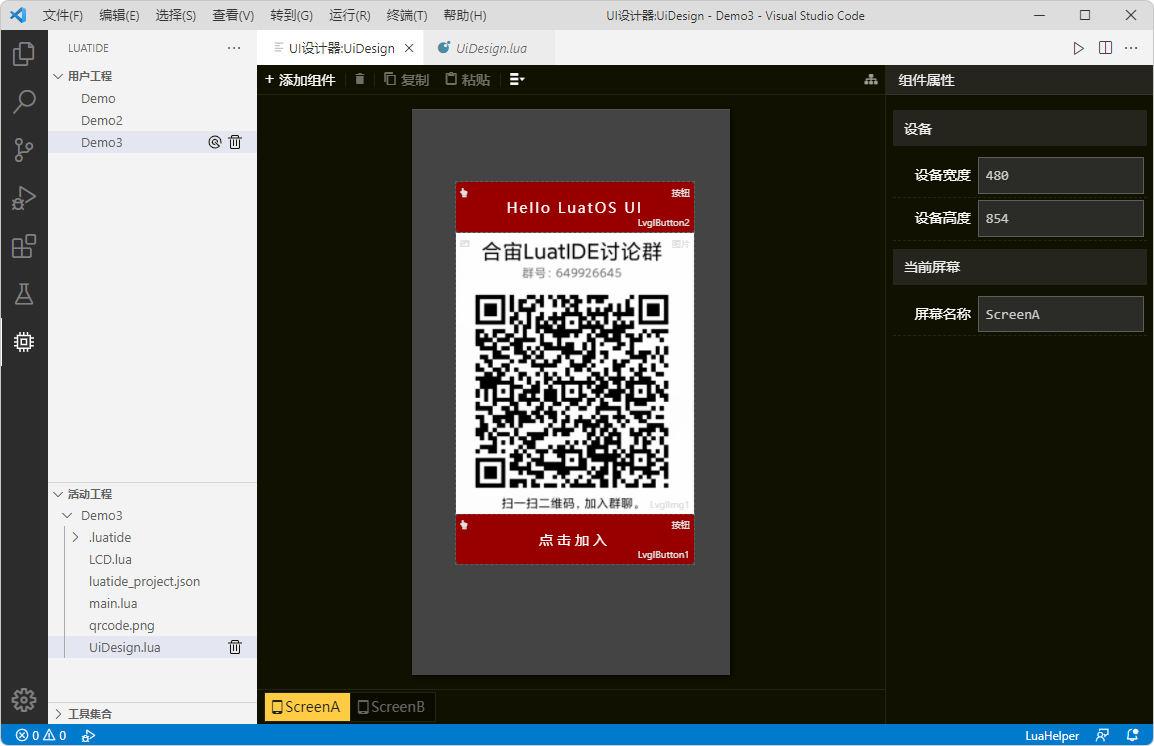1154x746 pixels.
Task: Click the 添加组件 button
Action: (300, 79)
